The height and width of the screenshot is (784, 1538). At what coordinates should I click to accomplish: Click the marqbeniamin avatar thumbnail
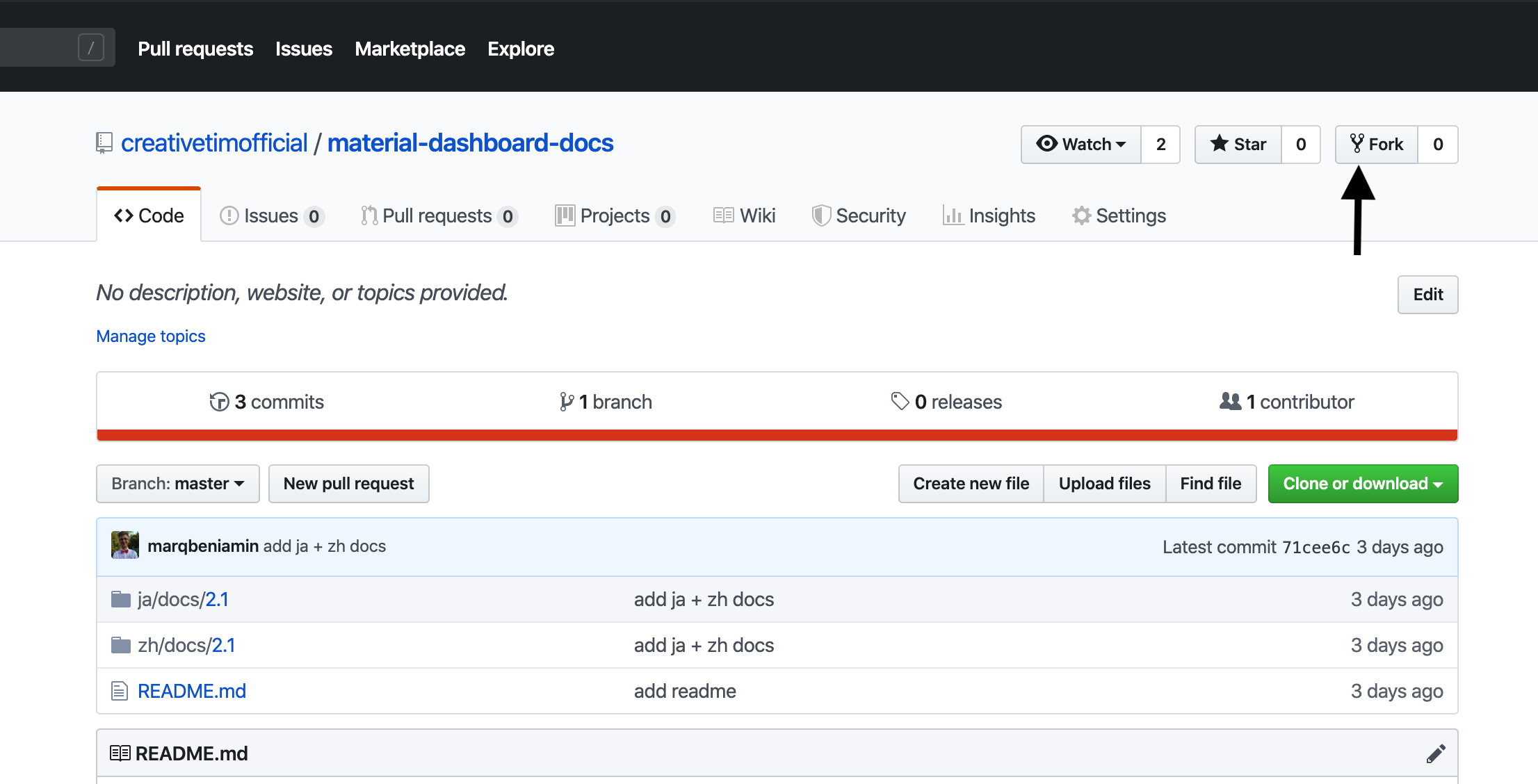124,546
